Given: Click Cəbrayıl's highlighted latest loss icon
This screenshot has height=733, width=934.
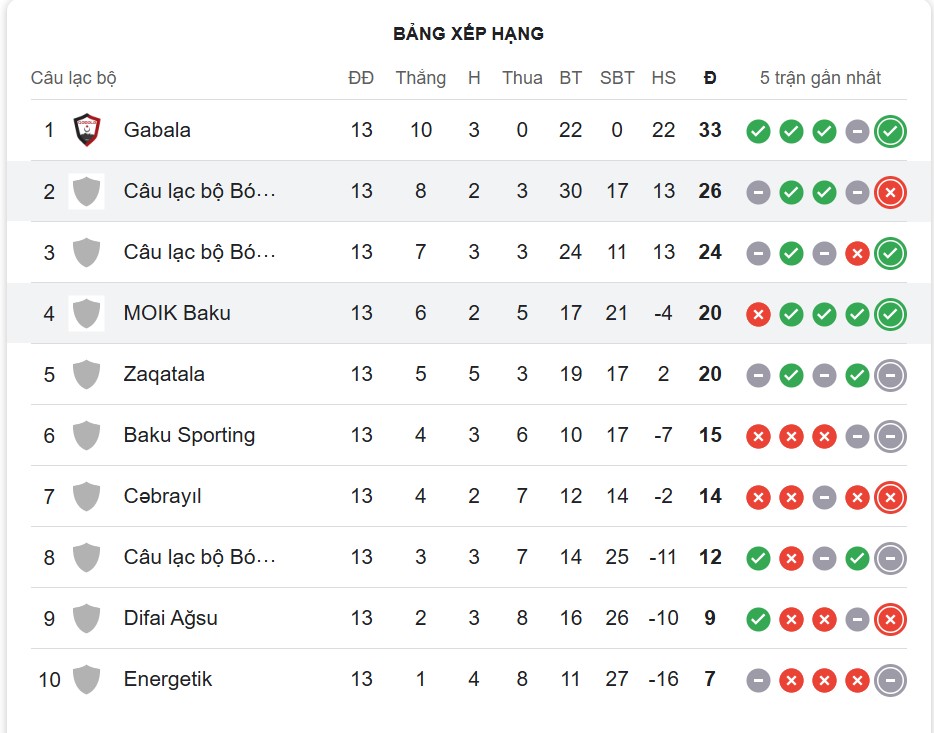Looking at the screenshot, I should point(889,497).
